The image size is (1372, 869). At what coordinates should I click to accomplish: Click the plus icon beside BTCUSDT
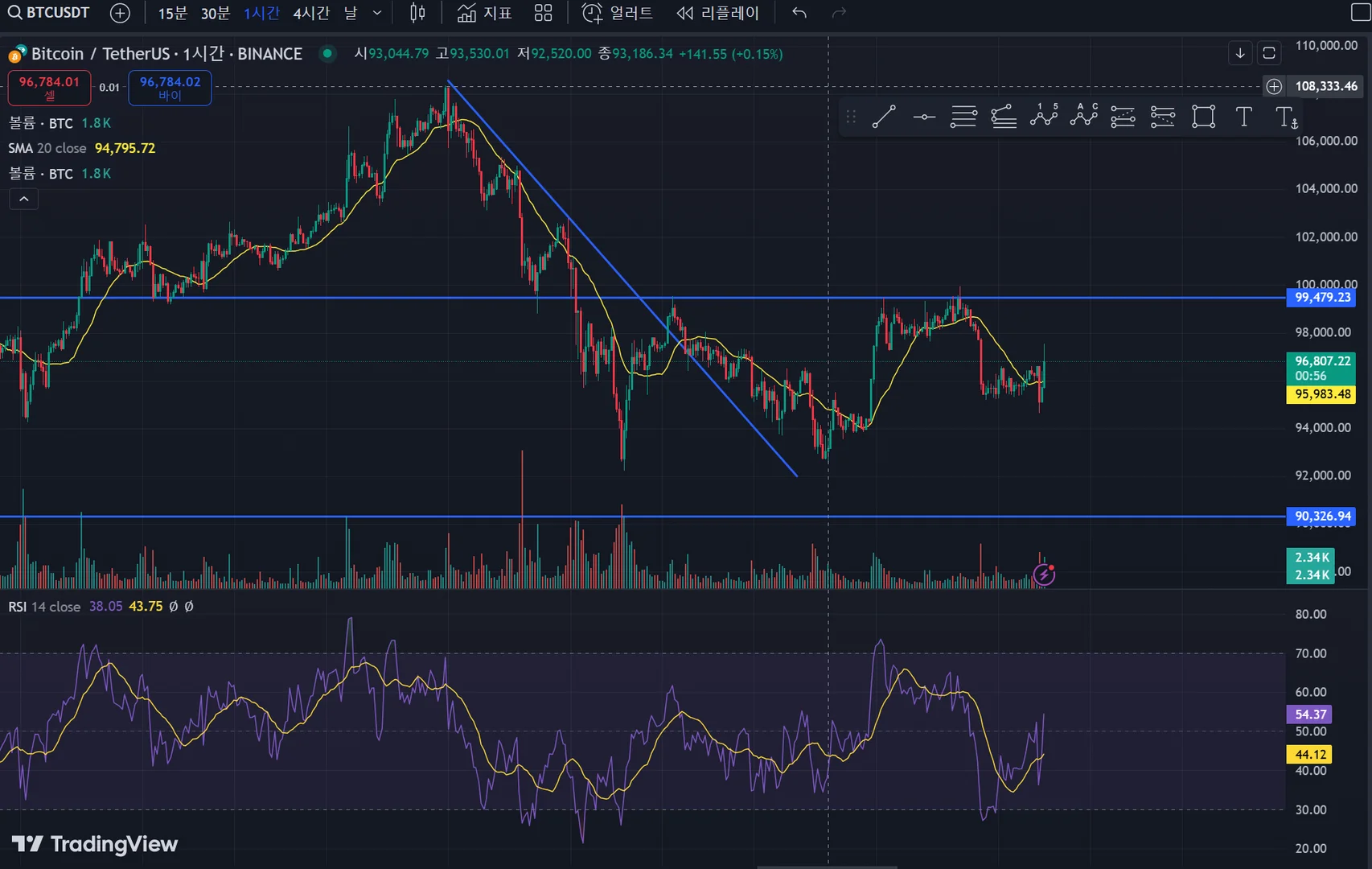click(x=120, y=13)
